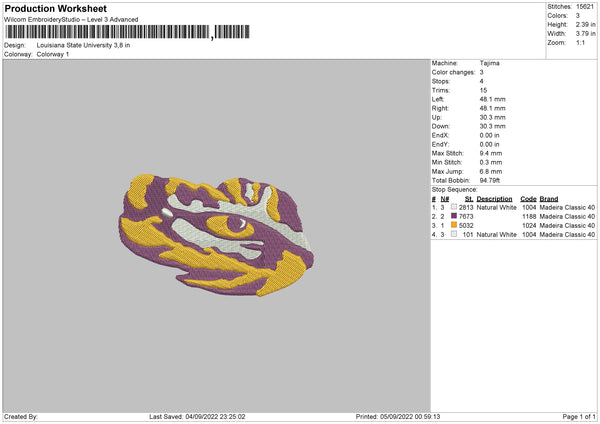The width and height of the screenshot is (600, 424).
Task: Click the 'Stop Sequence:' heading
Action: click(455, 190)
